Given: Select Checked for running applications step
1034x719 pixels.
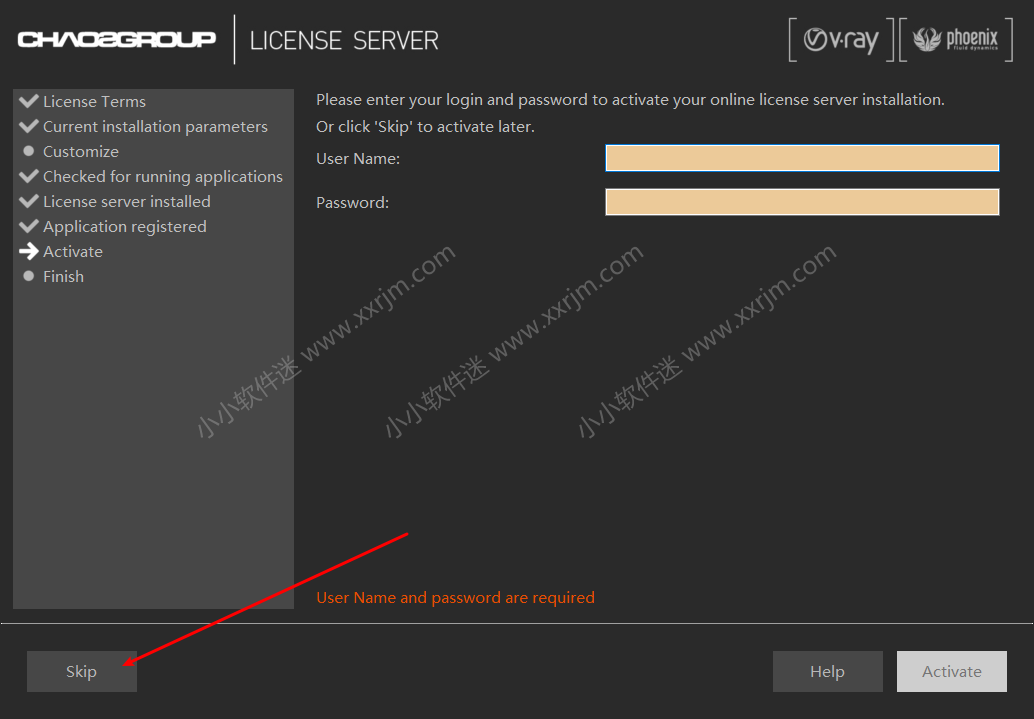Looking at the screenshot, I should (x=163, y=177).
